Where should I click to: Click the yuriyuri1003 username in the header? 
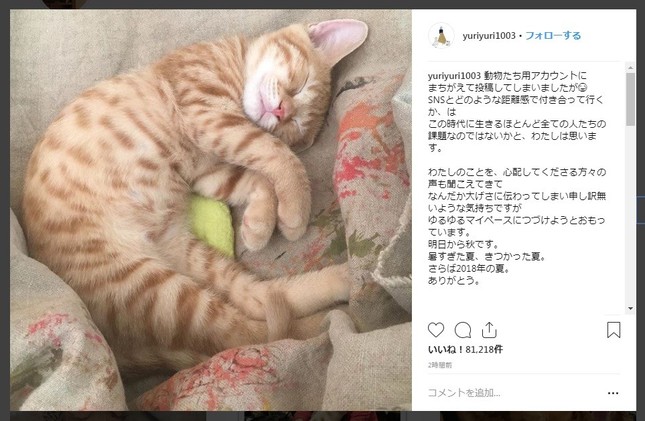tap(489, 36)
